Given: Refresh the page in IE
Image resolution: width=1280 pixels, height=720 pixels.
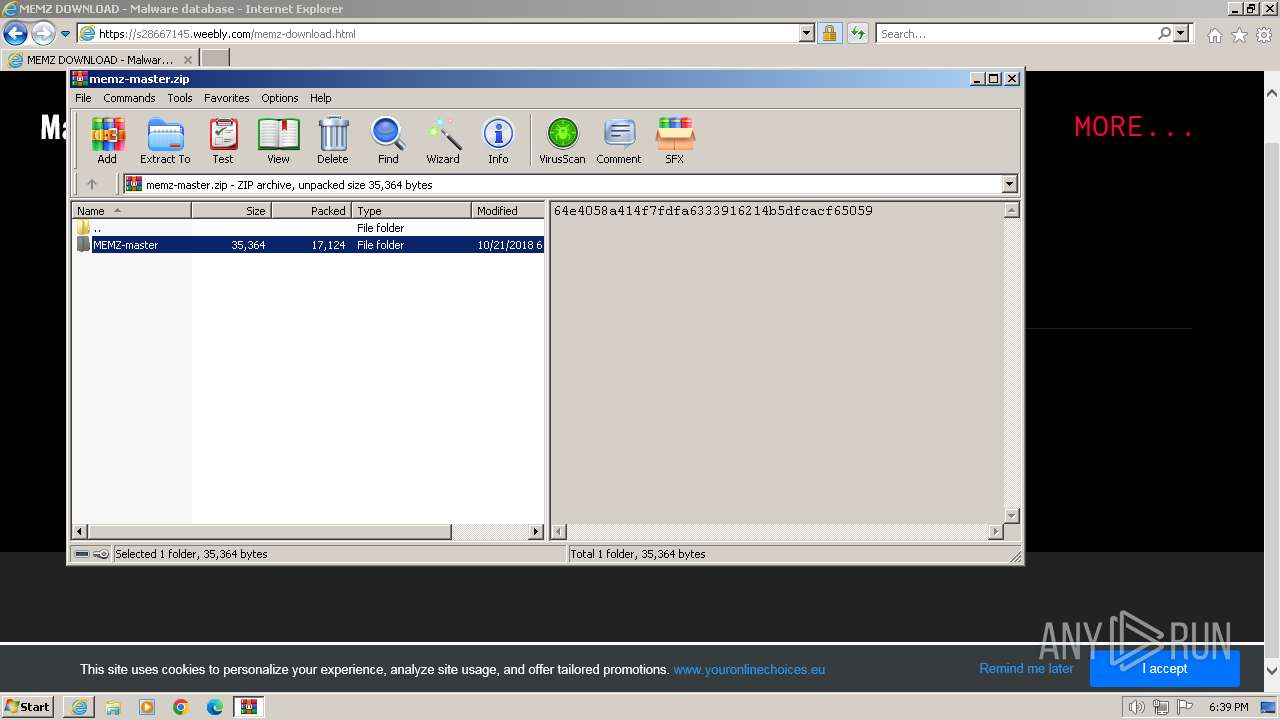Looking at the screenshot, I should click(857, 33).
